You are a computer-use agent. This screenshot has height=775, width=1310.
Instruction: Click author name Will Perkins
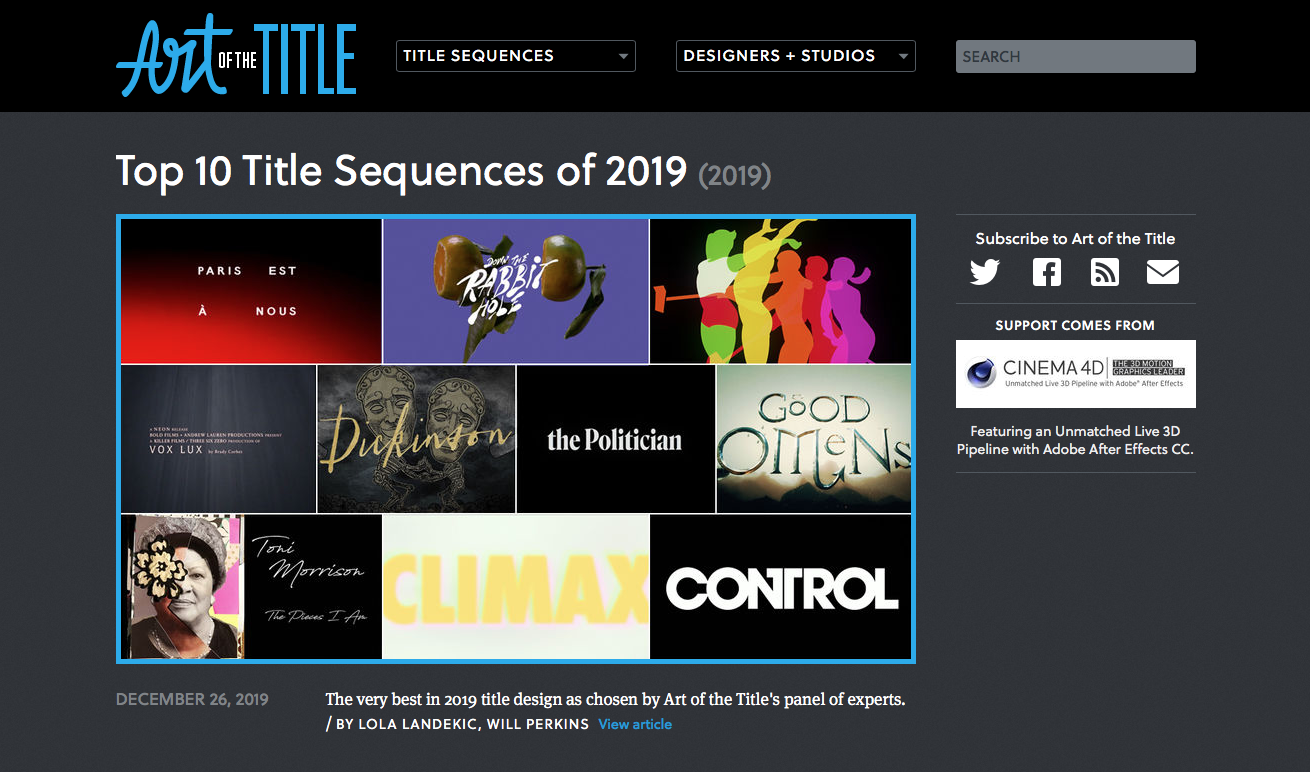[x=538, y=724]
